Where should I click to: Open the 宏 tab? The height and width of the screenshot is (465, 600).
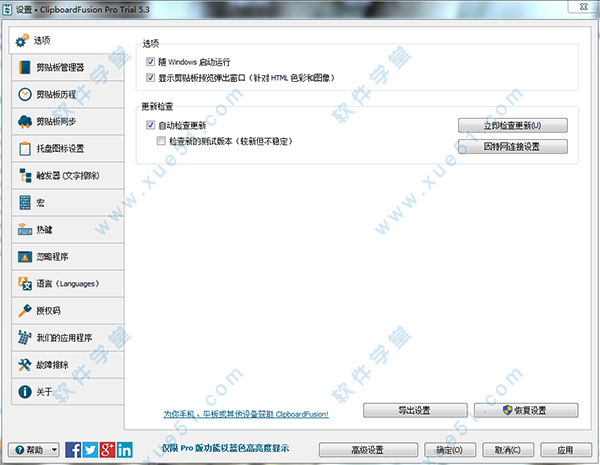pyautogui.click(x=68, y=202)
